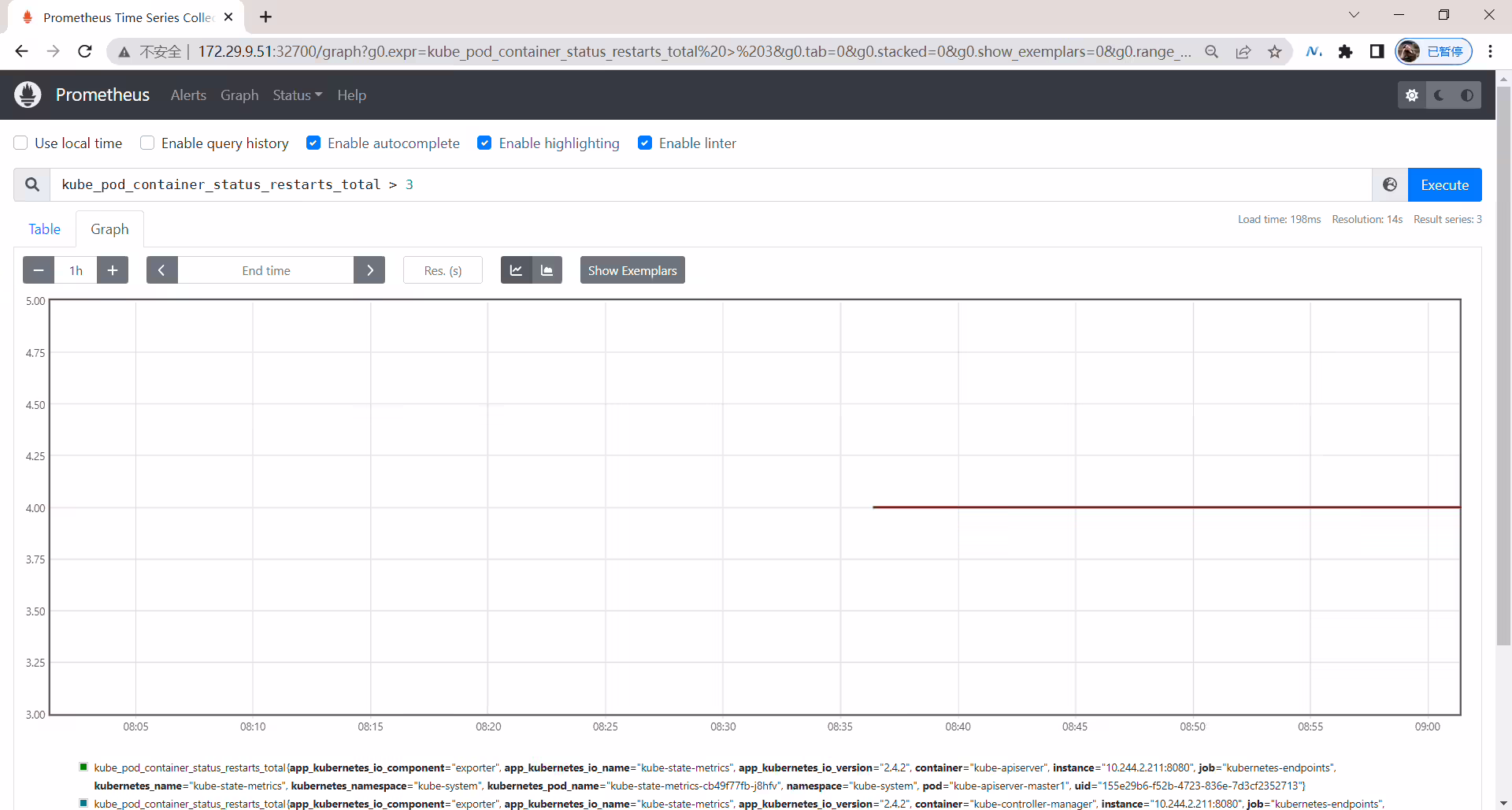Disable the linter checkbox
1512x810 pixels.
pyautogui.click(x=645, y=143)
